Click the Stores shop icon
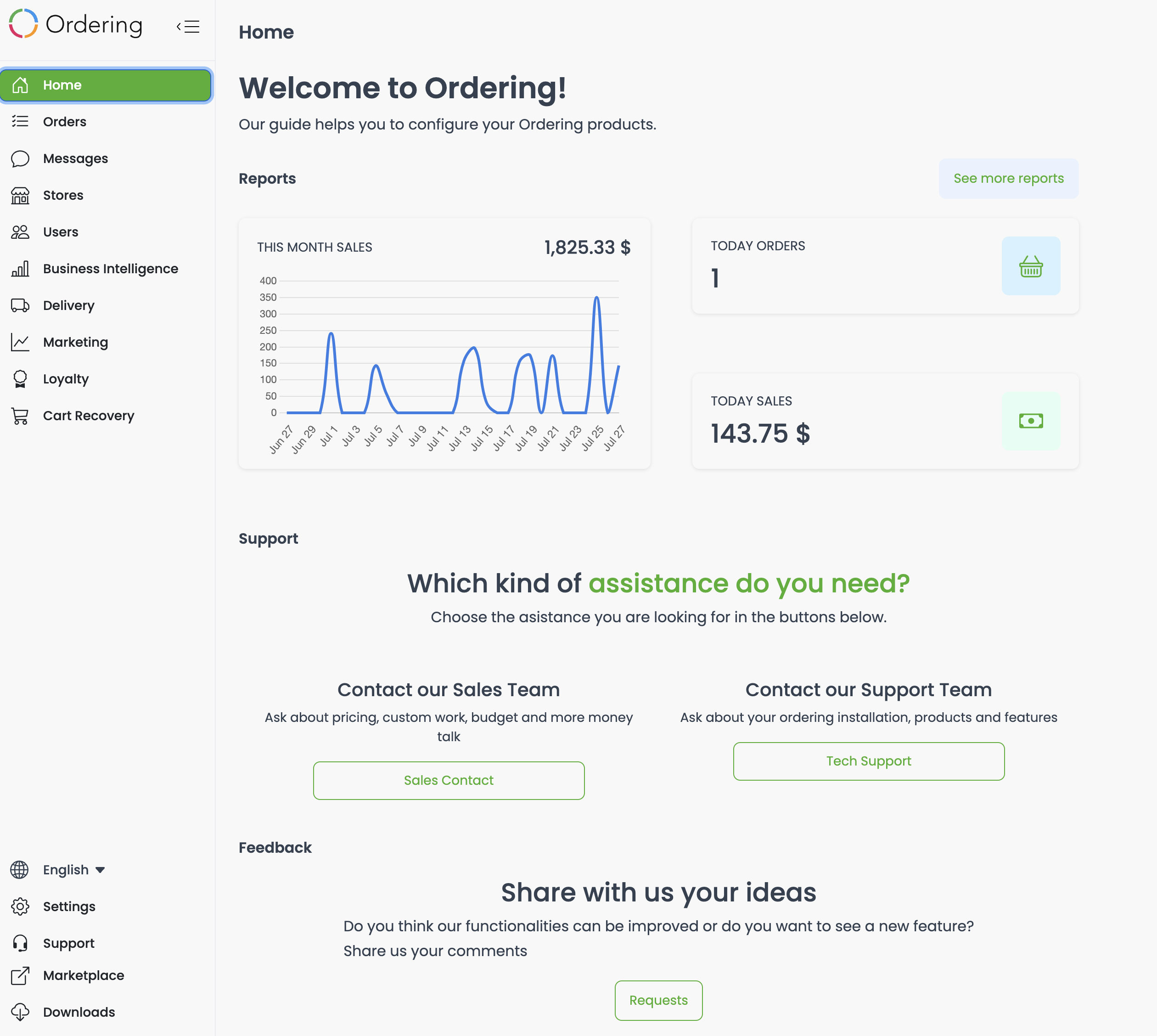This screenshot has height=1036, width=1157. [x=20, y=195]
